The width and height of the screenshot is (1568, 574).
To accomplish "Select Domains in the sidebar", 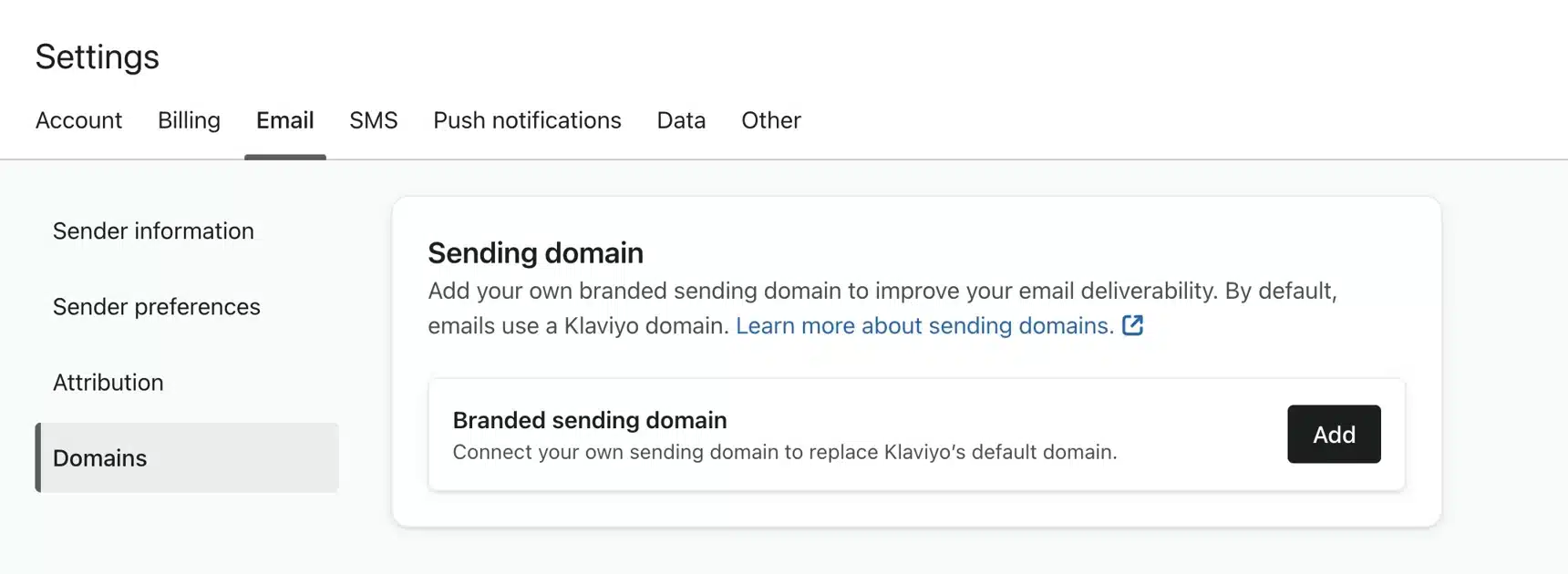I will pyautogui.click(x=99, y=458).
